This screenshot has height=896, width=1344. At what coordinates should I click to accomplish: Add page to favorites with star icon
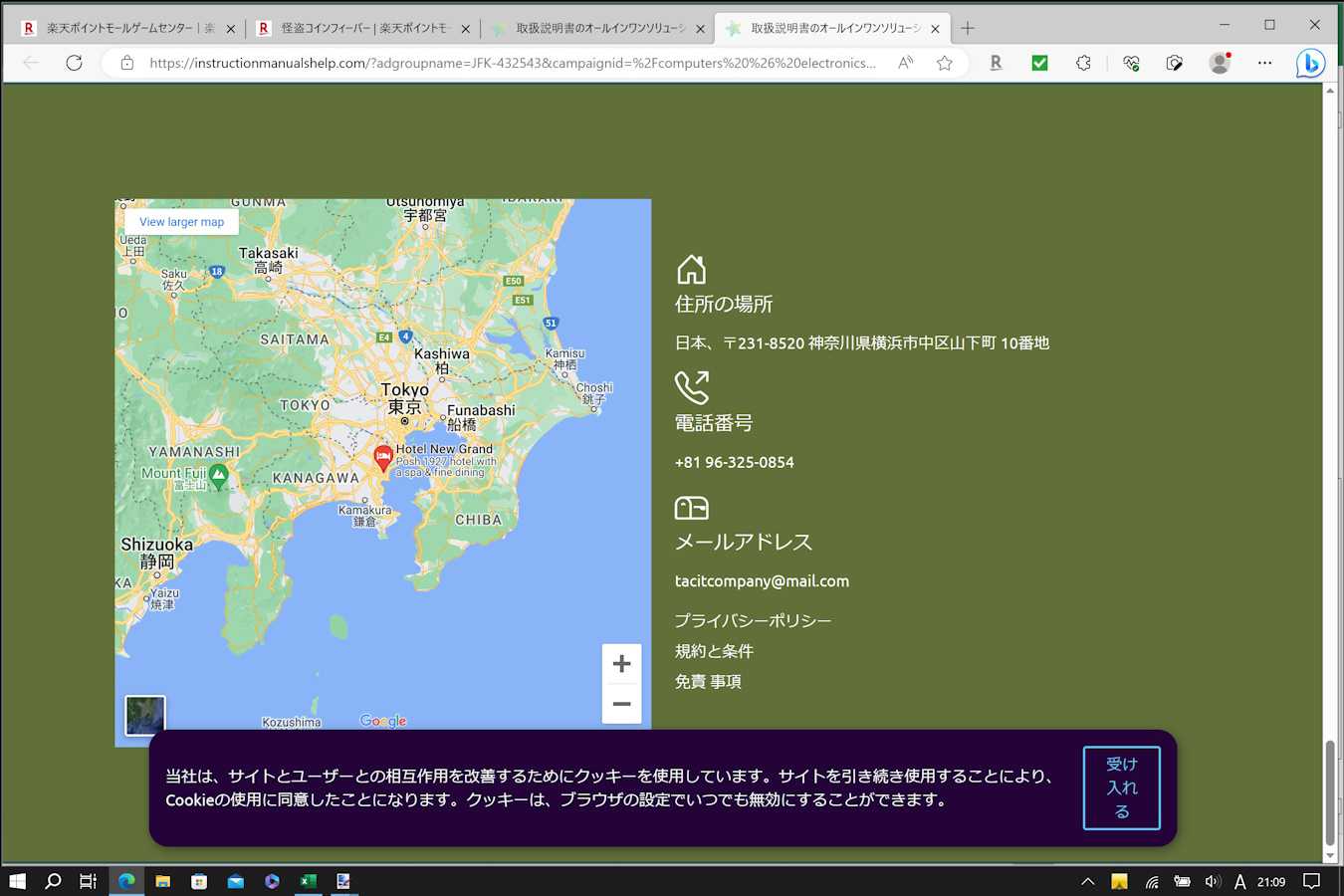pyautogui.click(x=945, y=63)
